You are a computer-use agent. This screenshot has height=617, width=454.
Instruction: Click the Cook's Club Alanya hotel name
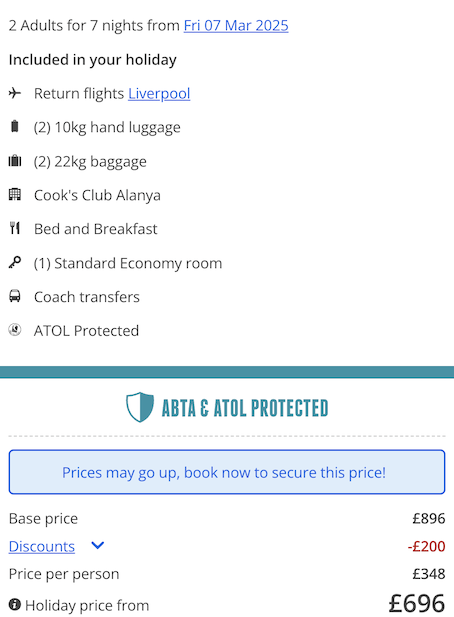[97, 195]
